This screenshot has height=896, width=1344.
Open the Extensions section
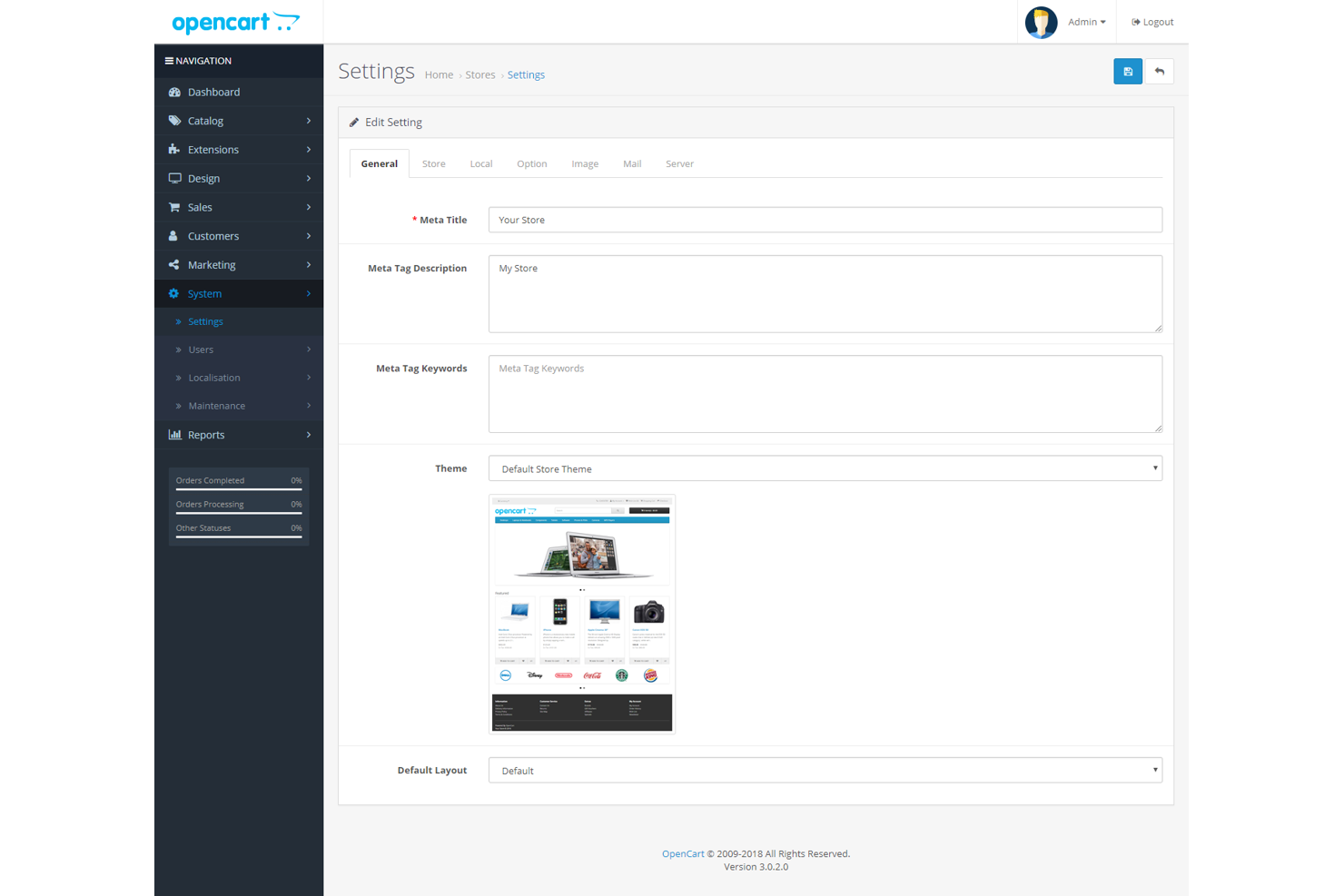tap(173, 149)
